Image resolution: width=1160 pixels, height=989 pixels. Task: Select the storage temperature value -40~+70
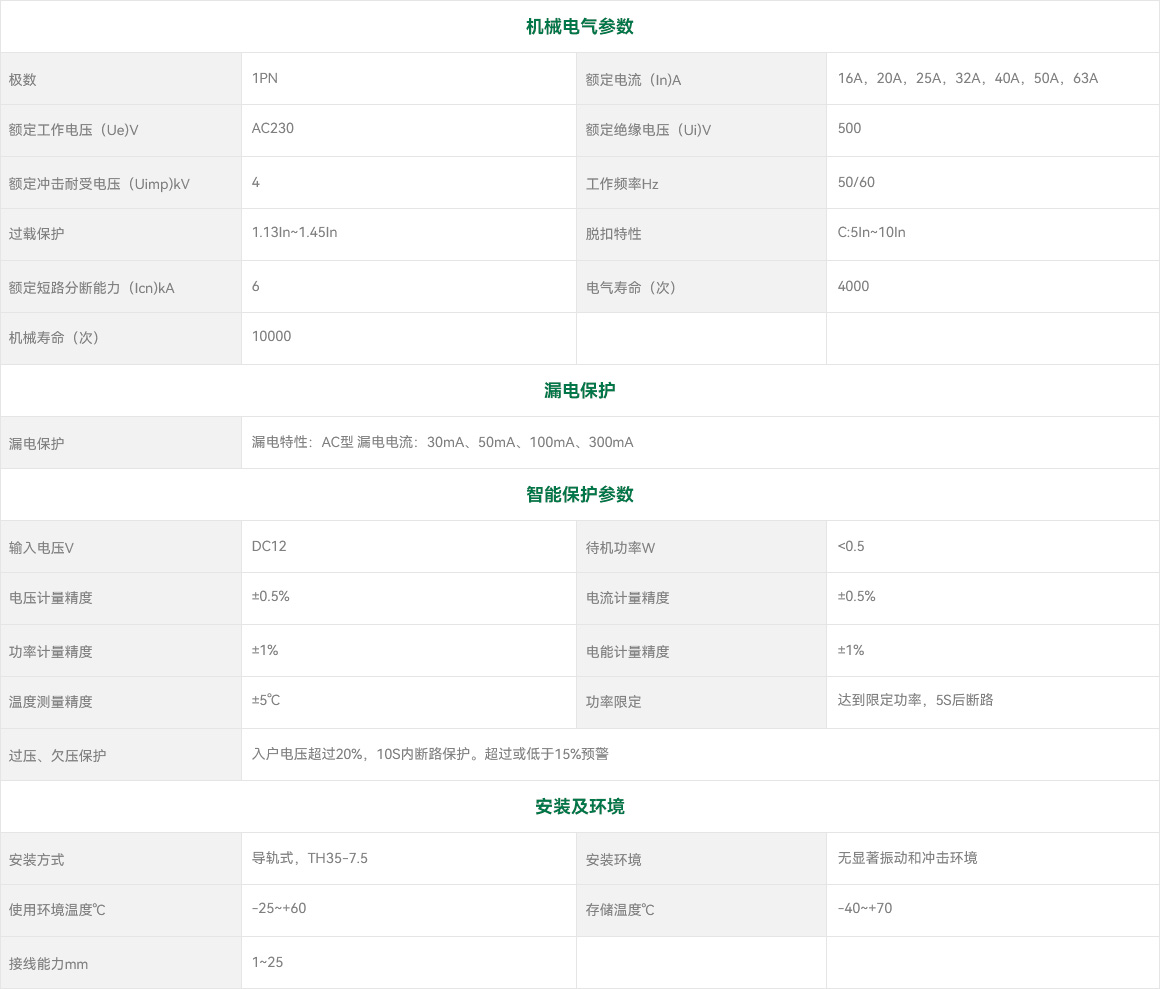point(864,908)
